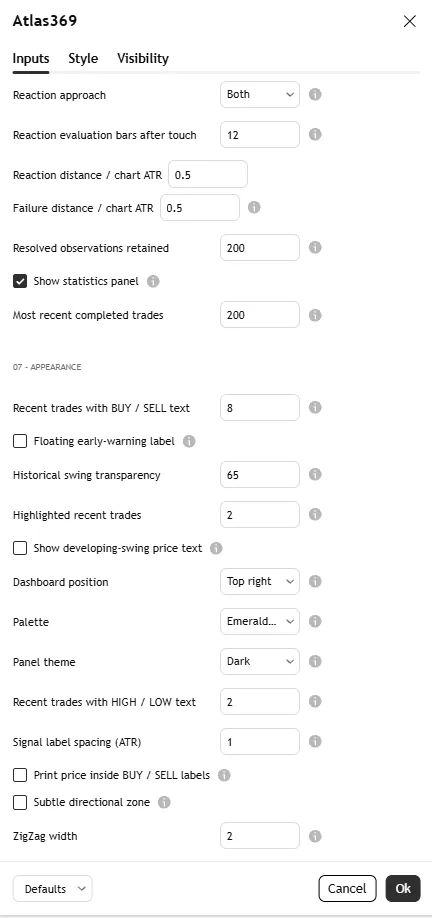Viewport: 432px width, 918px height.
Task: Click info icon next to Reaction approach
Action: click(315, 94)
